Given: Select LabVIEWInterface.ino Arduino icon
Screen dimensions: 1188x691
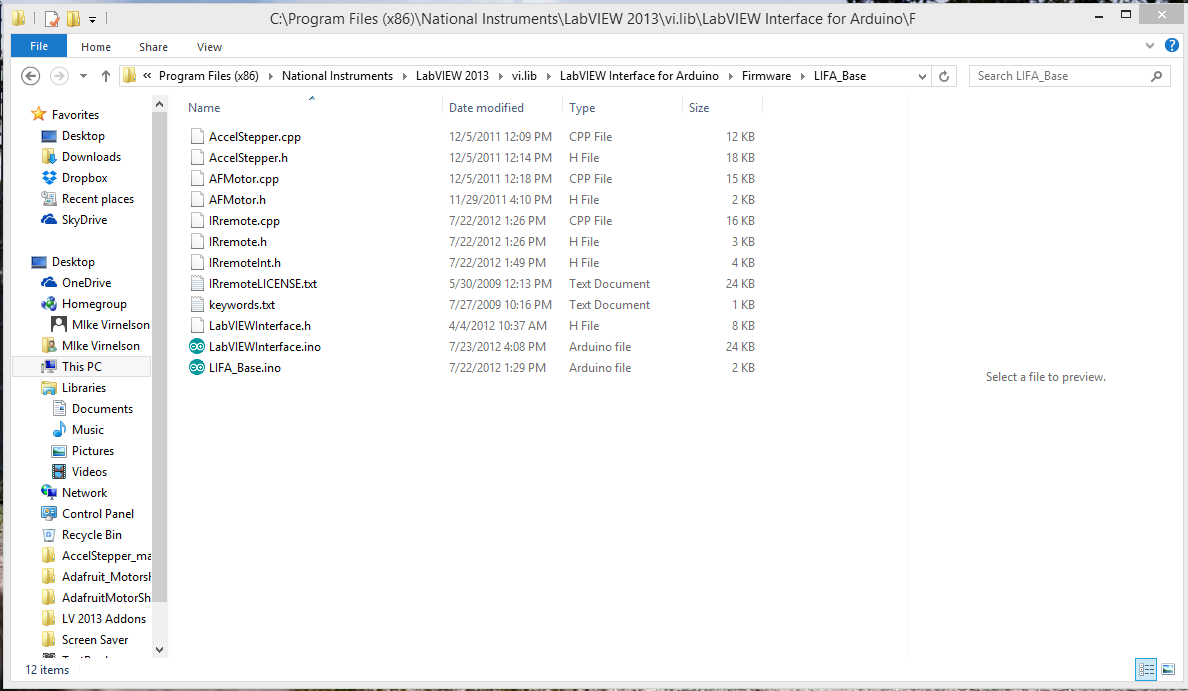Looking at the screenshot, I should click(x=197, y=346).
